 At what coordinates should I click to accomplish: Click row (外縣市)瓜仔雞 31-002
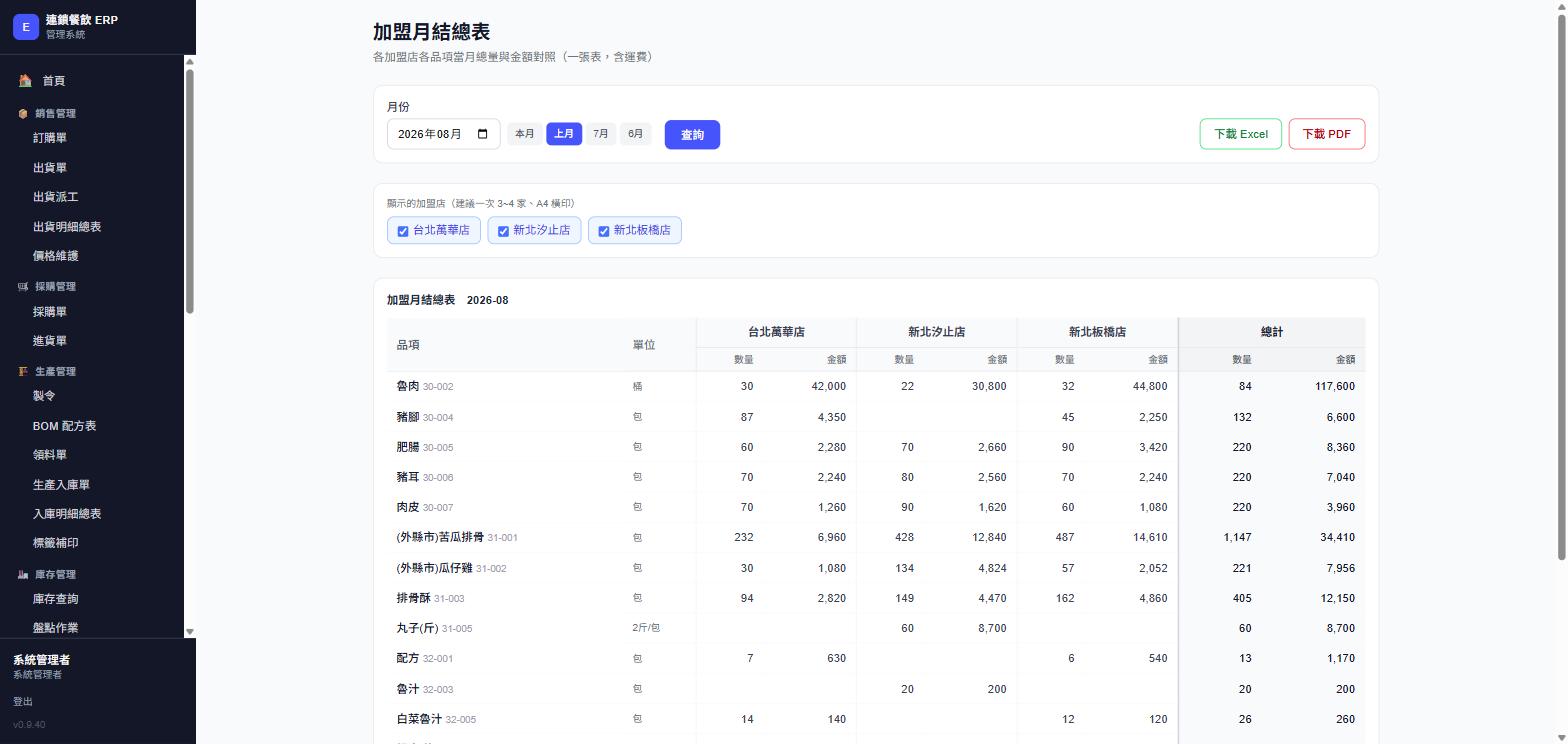click(x=876, y=568)
